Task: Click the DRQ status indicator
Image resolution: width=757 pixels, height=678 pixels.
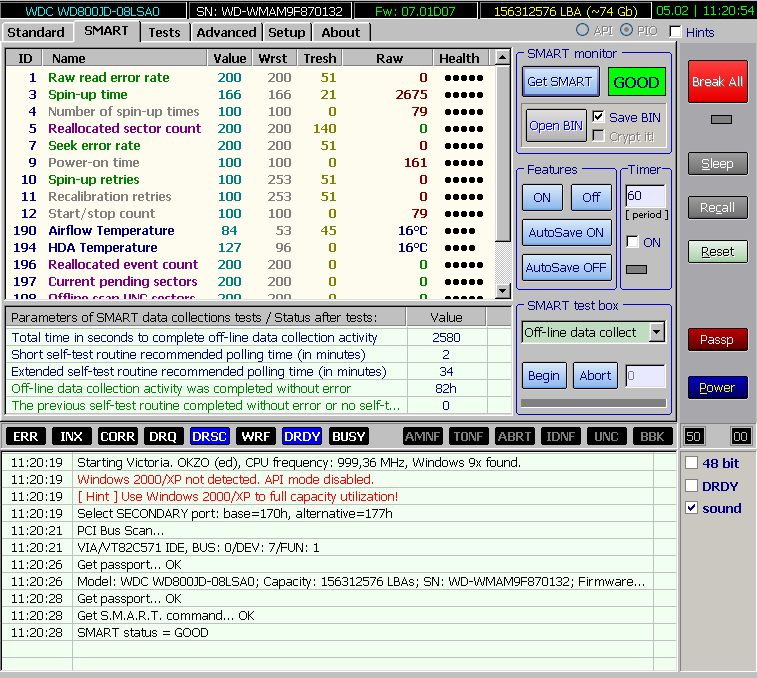Action: coord(163,436)
